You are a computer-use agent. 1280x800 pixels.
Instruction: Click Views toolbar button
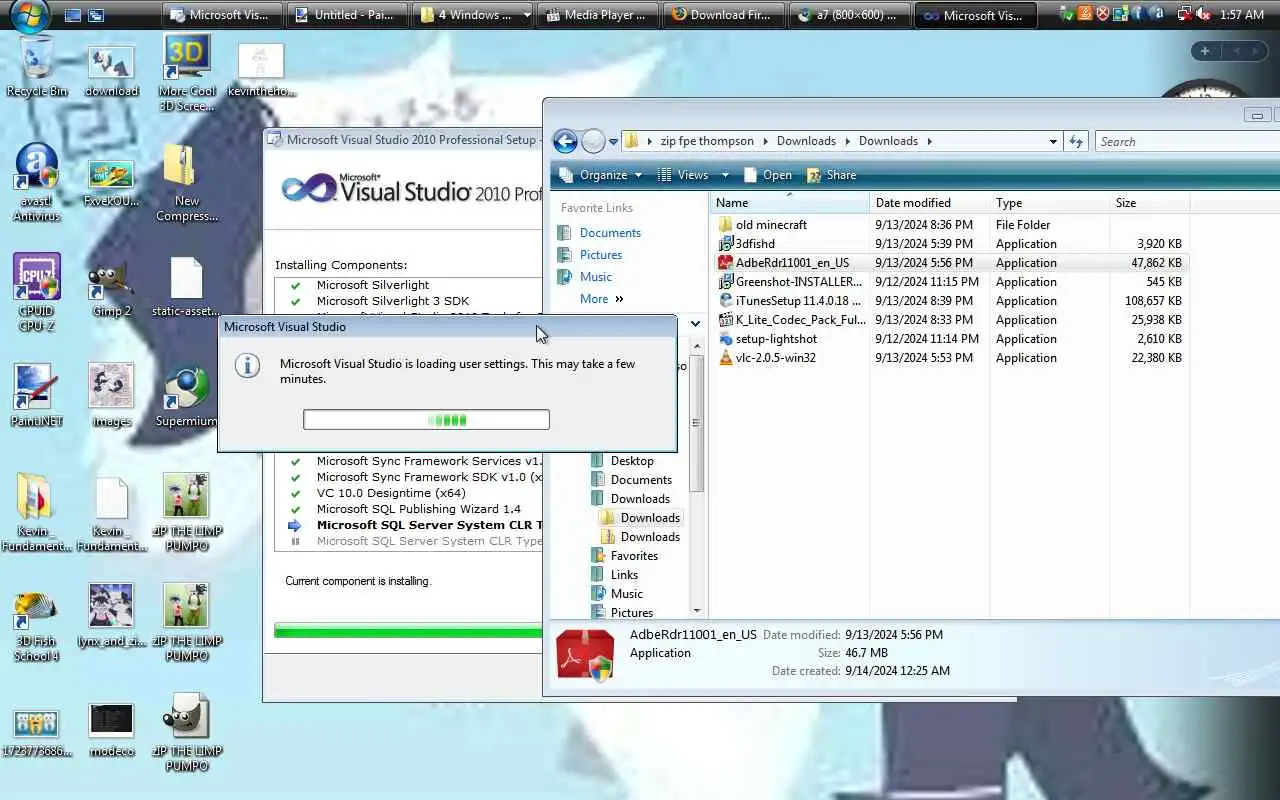(683, 175)
